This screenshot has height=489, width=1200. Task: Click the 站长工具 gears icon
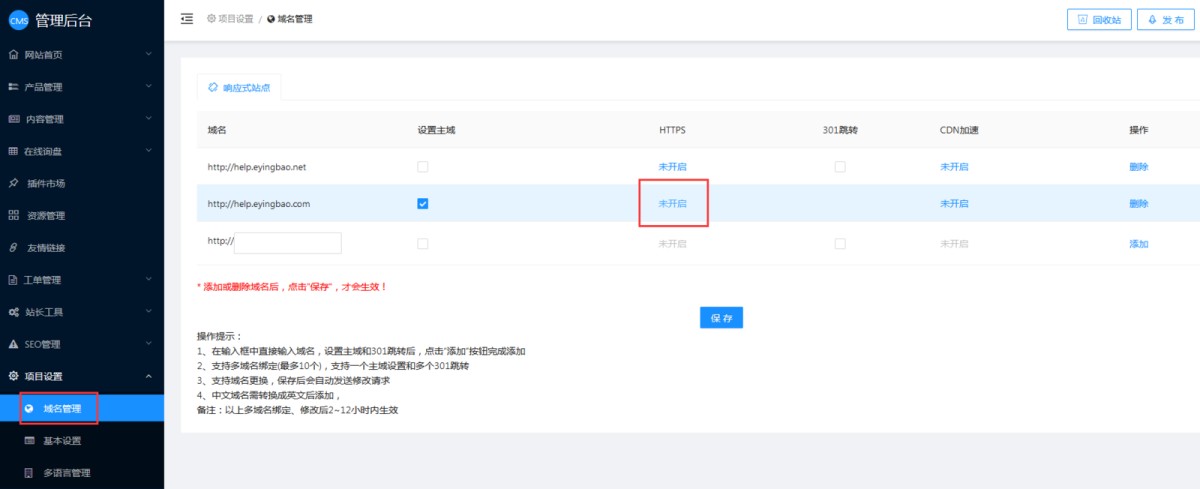click(x=13, y=312)
